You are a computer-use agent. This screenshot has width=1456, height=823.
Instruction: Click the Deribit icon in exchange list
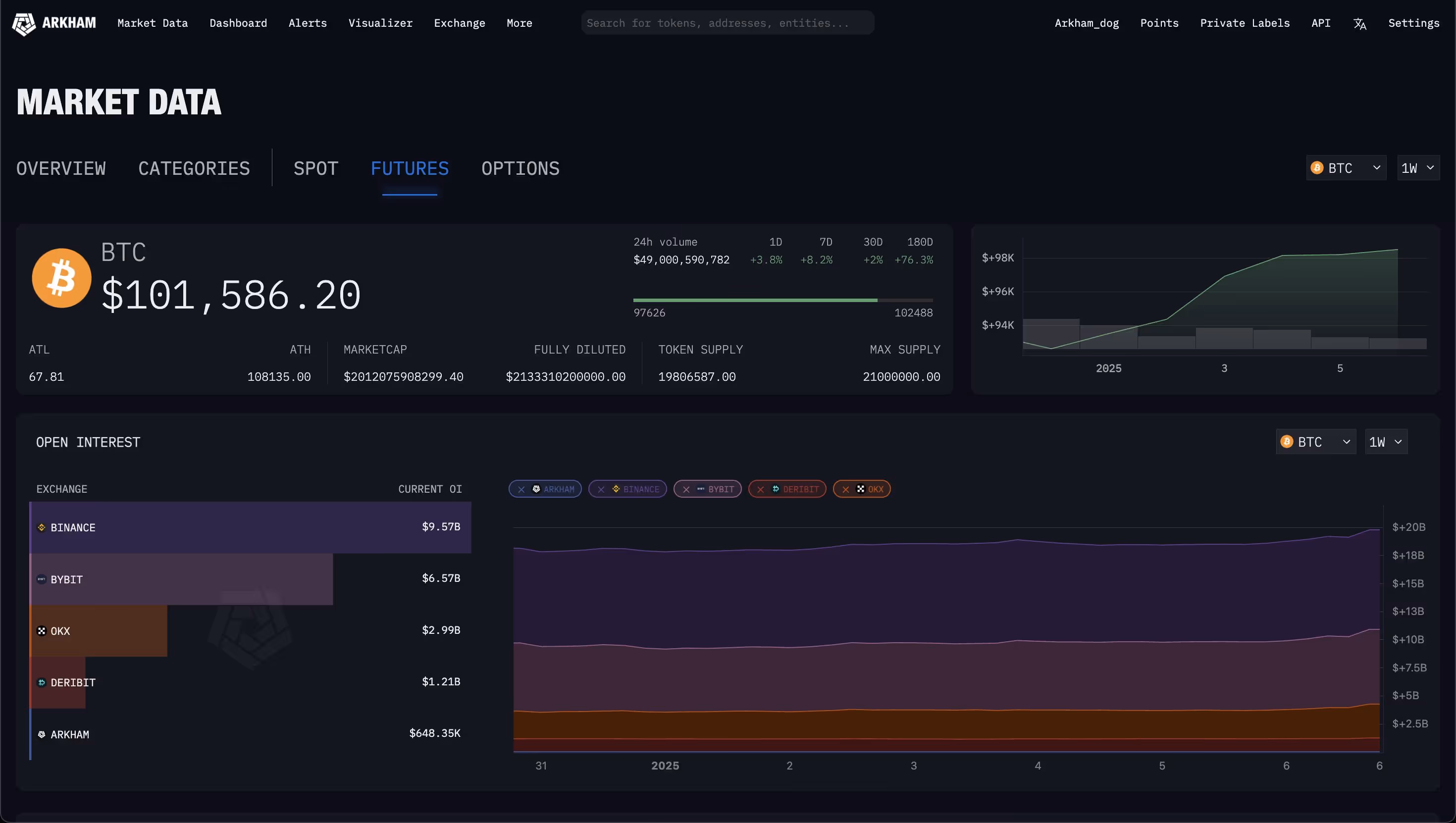coord(41,683)
